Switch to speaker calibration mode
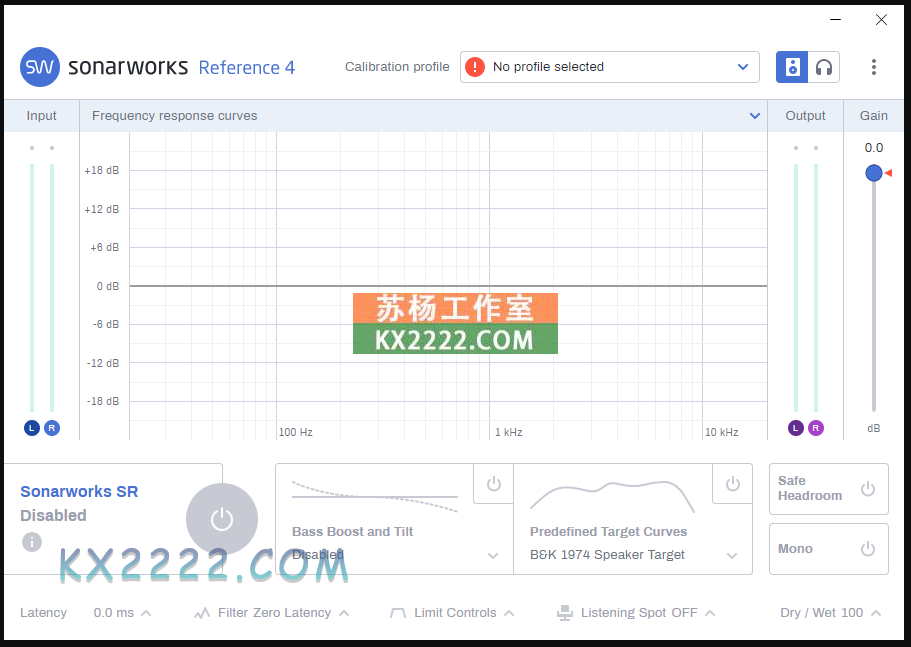Screen dimensions: 911x647 click(792, 67)
